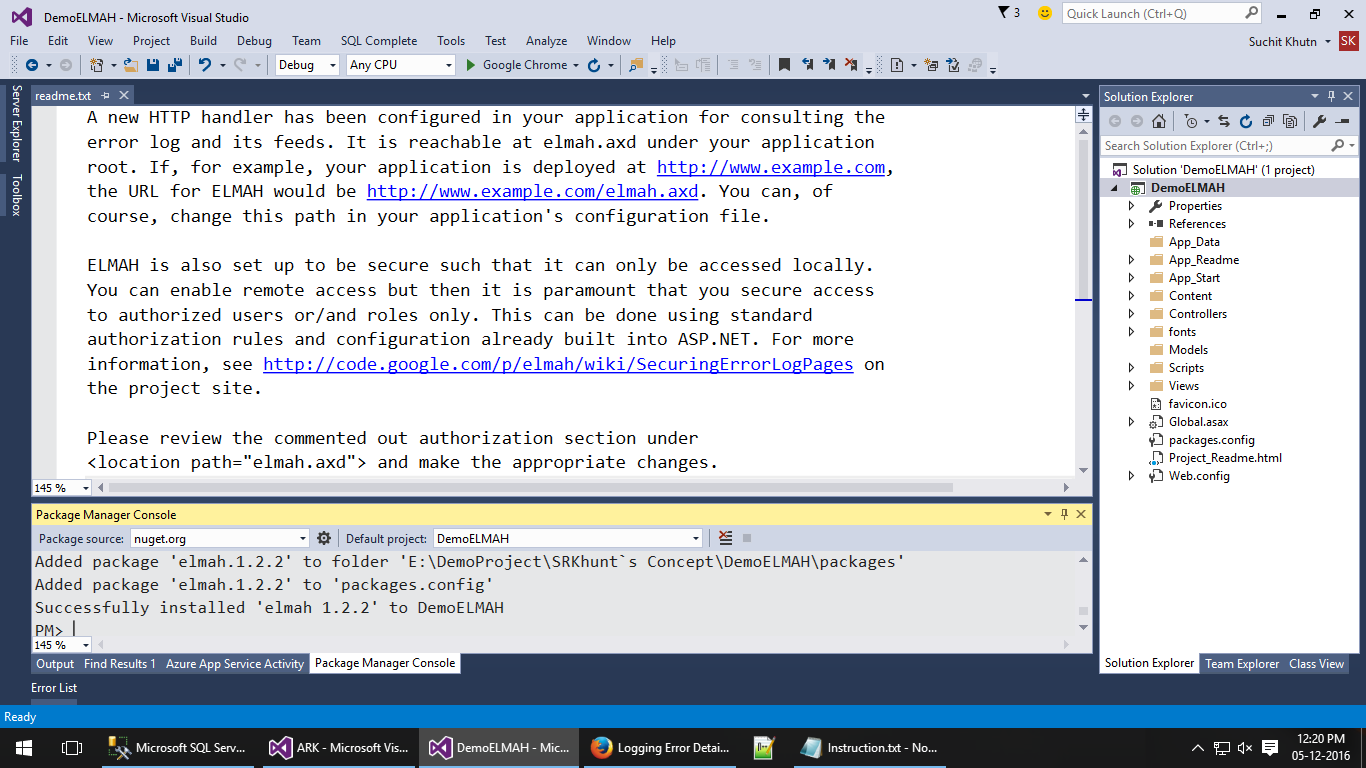Open Package Manager Console settings gear
The height and width of the screenshot is (768, 1366).
coord(324,538)
